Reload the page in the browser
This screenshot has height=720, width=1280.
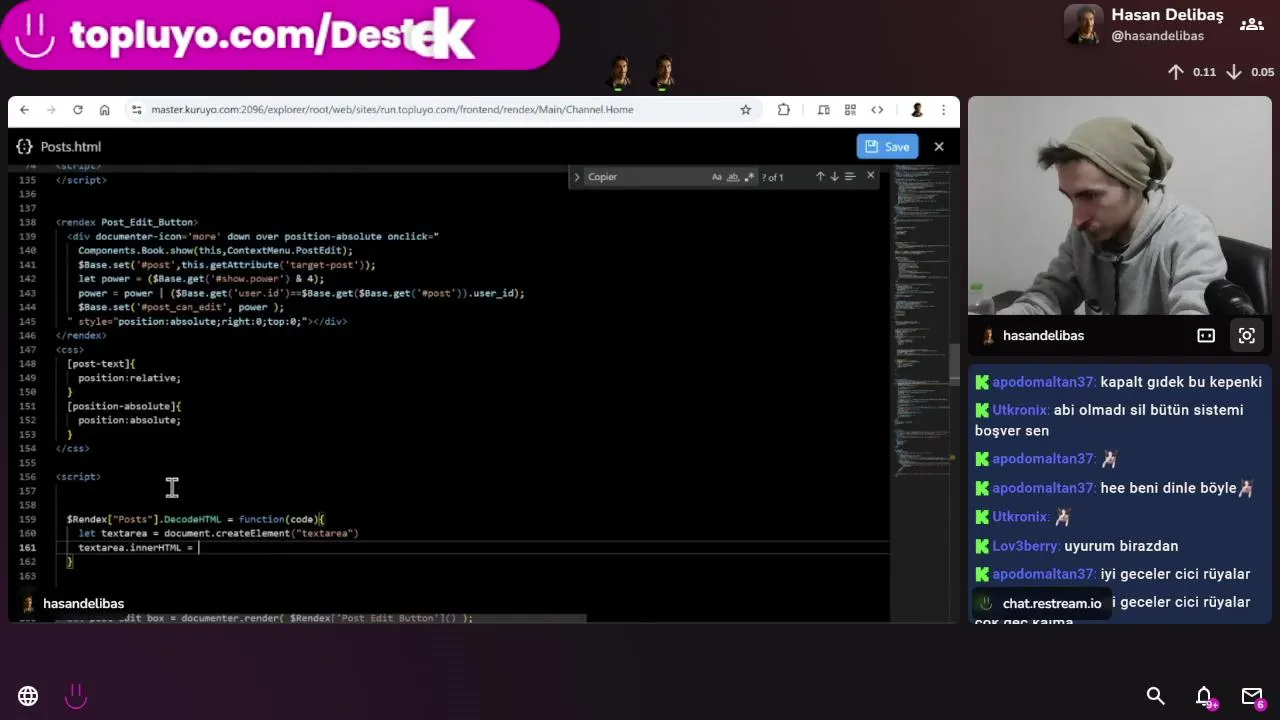tap(78, 110)
